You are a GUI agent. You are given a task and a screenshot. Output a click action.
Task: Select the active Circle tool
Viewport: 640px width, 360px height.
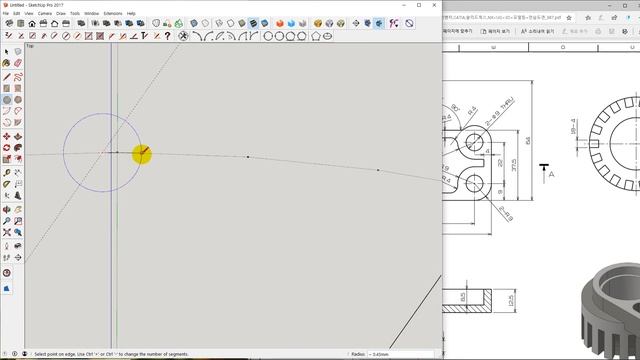pos(7,100)
